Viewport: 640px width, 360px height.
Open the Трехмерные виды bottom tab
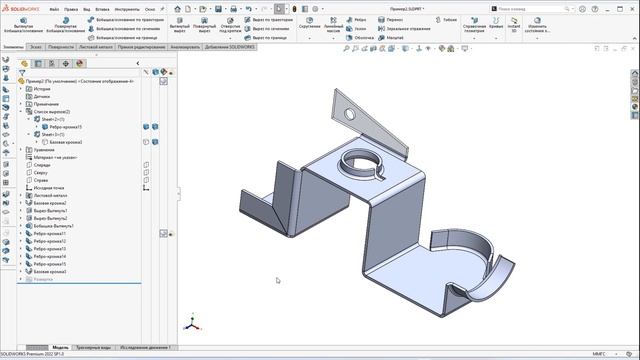click(93, 347)
